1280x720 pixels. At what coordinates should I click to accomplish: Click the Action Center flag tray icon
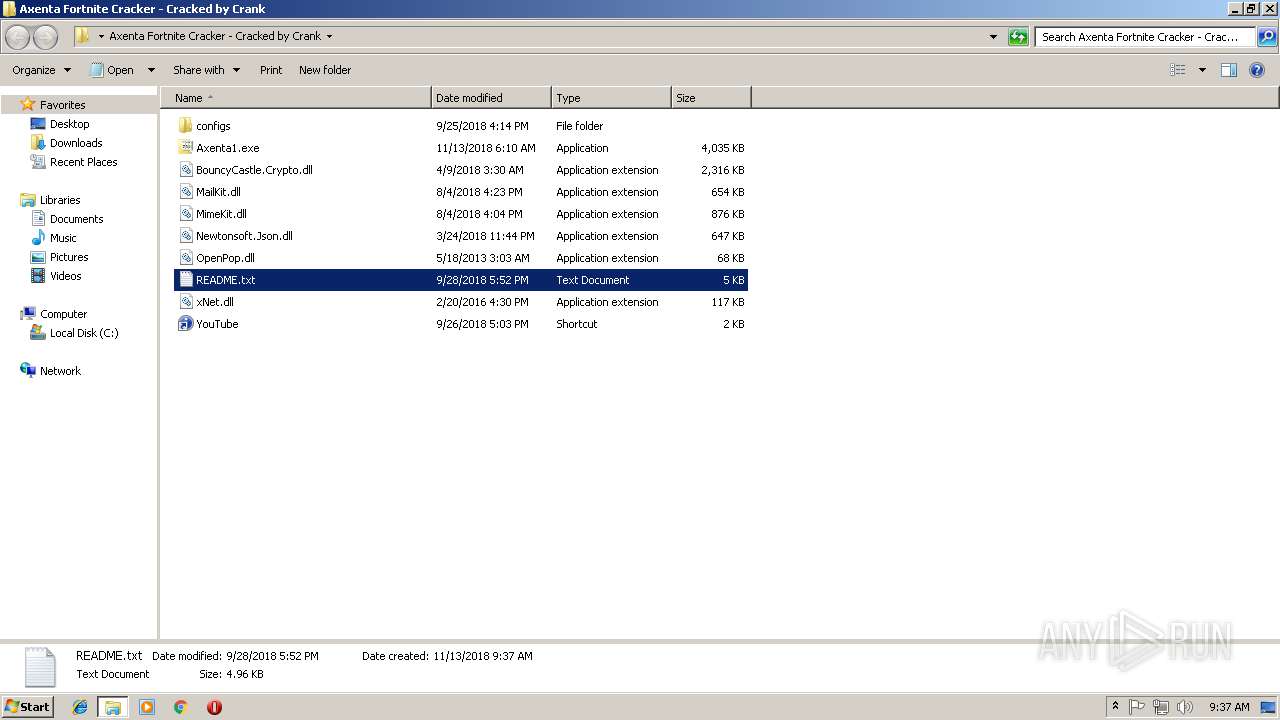coord(1137,707)
